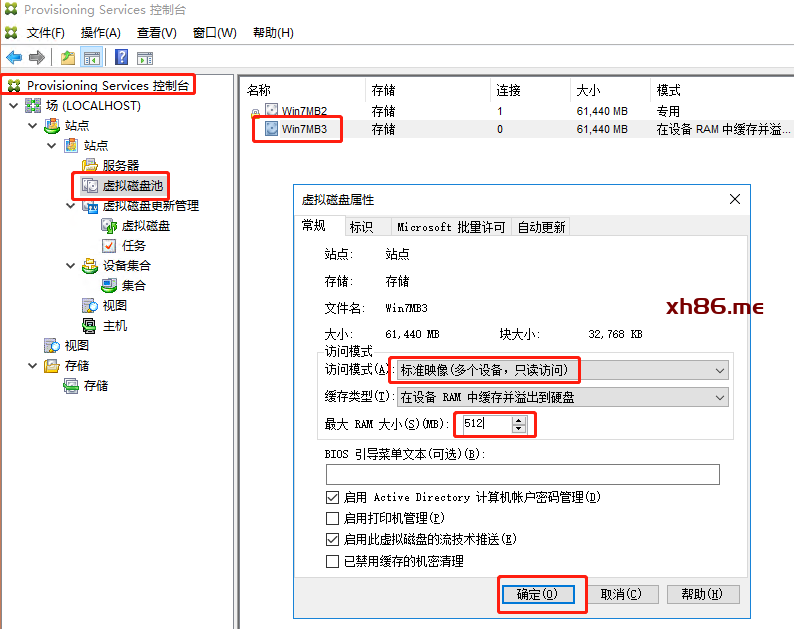Select the 虚拟磁盘池 node in tree
Viewport: 794px width, 629px height.
click(131, 185)
